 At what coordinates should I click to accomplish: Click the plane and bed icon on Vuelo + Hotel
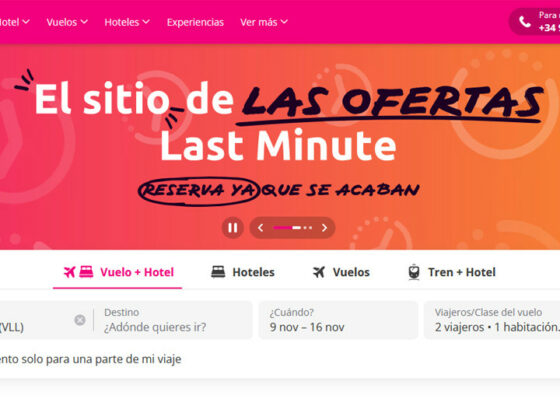(79, 272)
